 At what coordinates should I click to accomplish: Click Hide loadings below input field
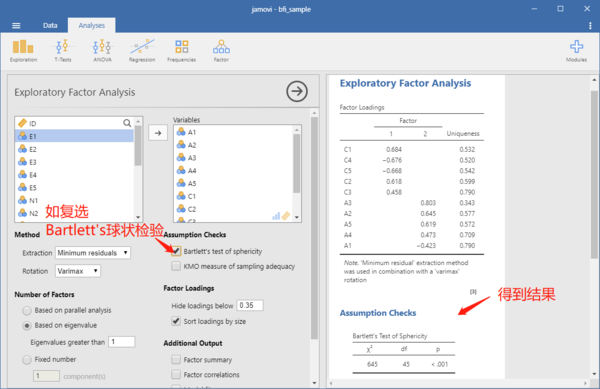pyautogui.click(x=250, y=305)
